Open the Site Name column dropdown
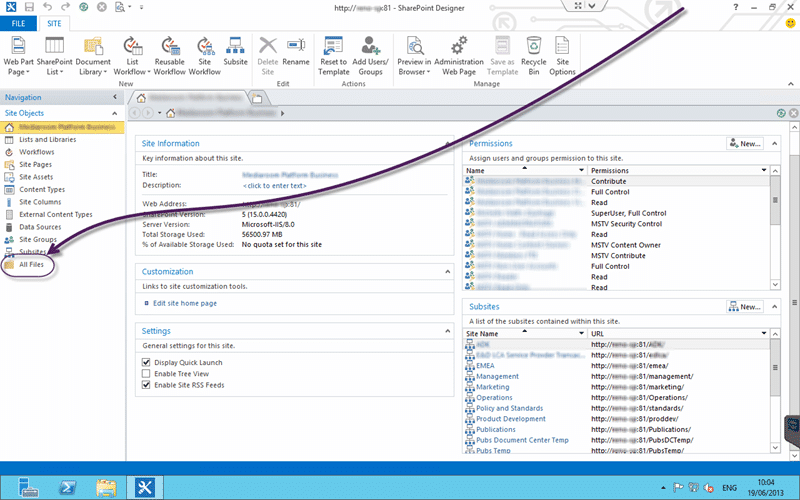Image resolution: width=800 pixels, height=500 pixels. (x=581, y=334)
